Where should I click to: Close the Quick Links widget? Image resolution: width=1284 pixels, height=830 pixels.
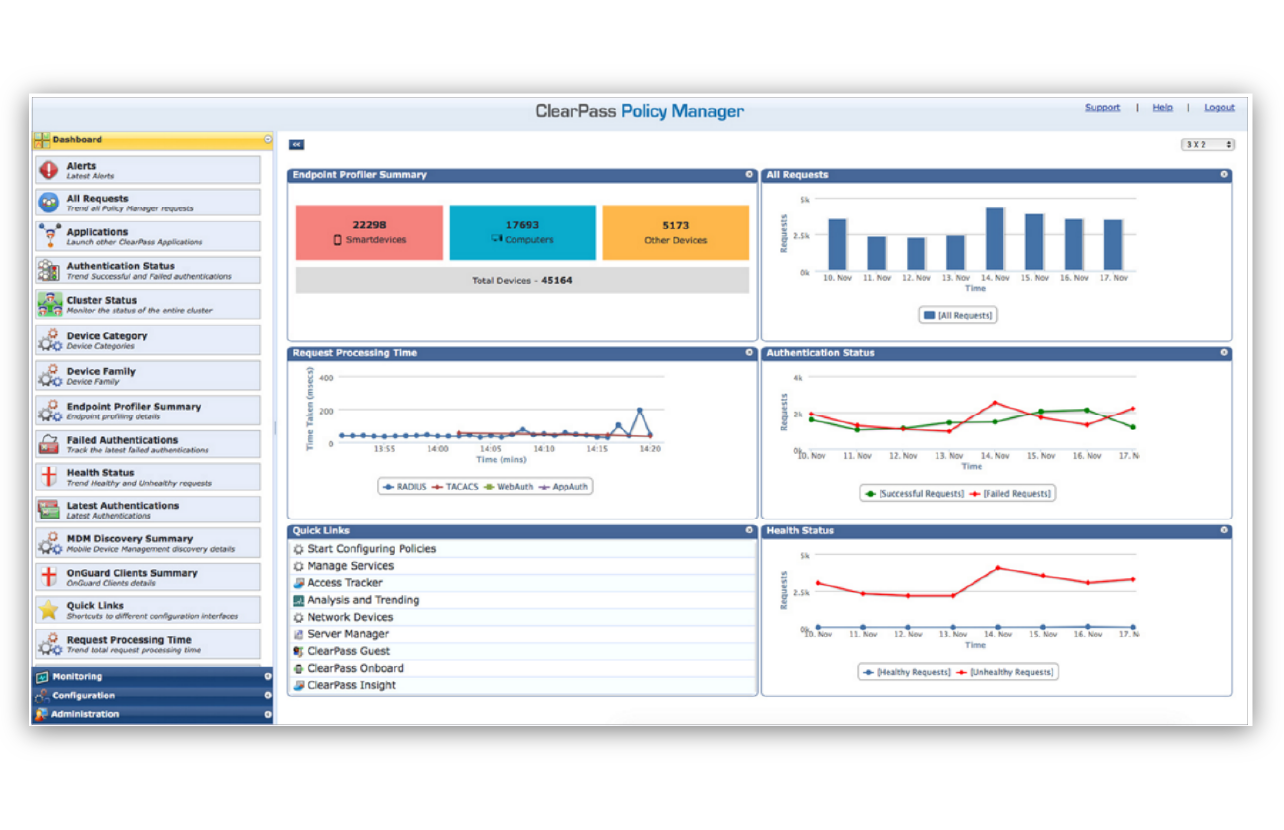coord(749,530)
